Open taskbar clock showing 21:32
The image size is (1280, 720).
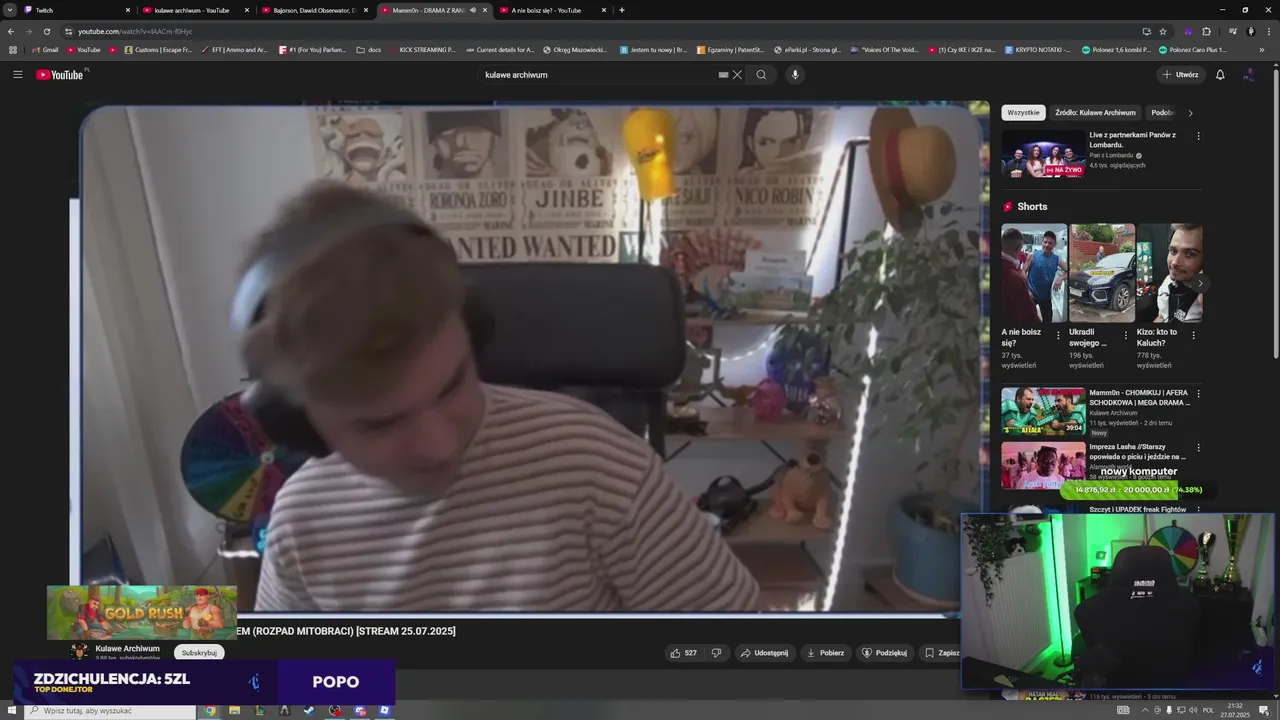1235,710
